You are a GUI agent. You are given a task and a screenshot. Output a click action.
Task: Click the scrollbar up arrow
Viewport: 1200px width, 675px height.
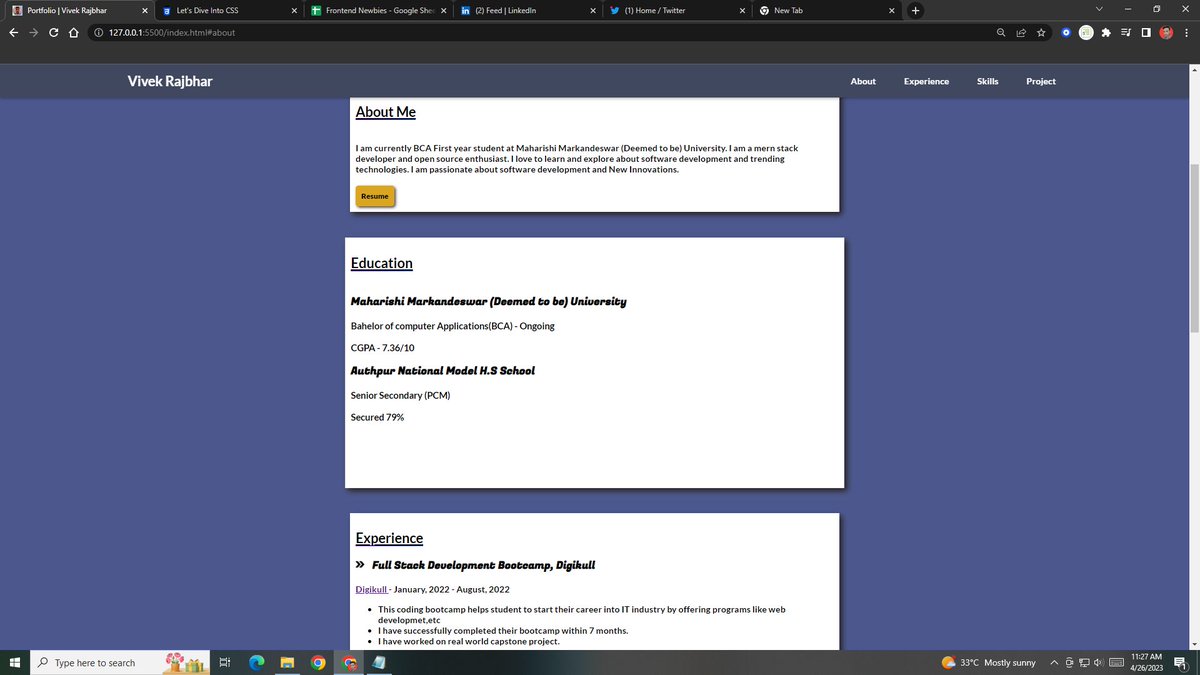click(1192, 69)
